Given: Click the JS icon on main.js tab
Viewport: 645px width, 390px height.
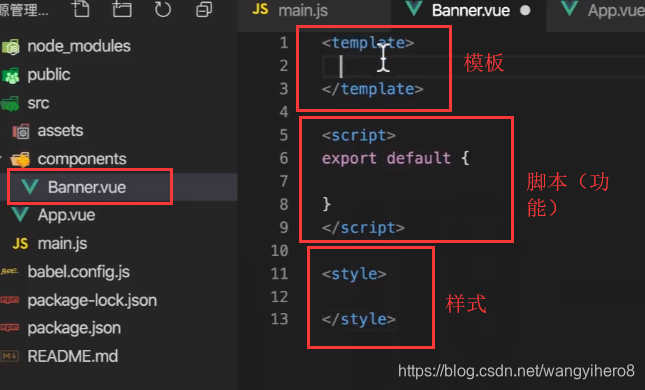Looking at the screenshot, I should 260,9.
